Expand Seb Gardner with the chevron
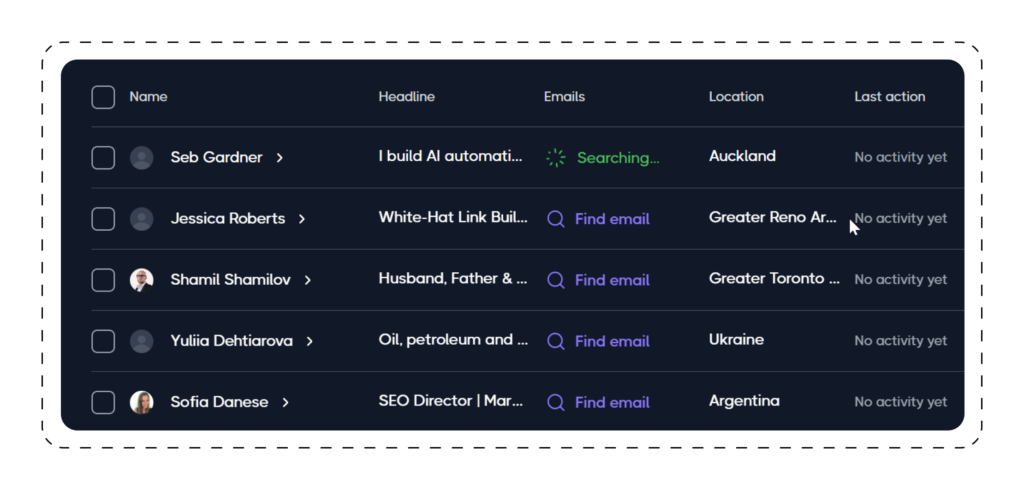 [x=280, y=158]
